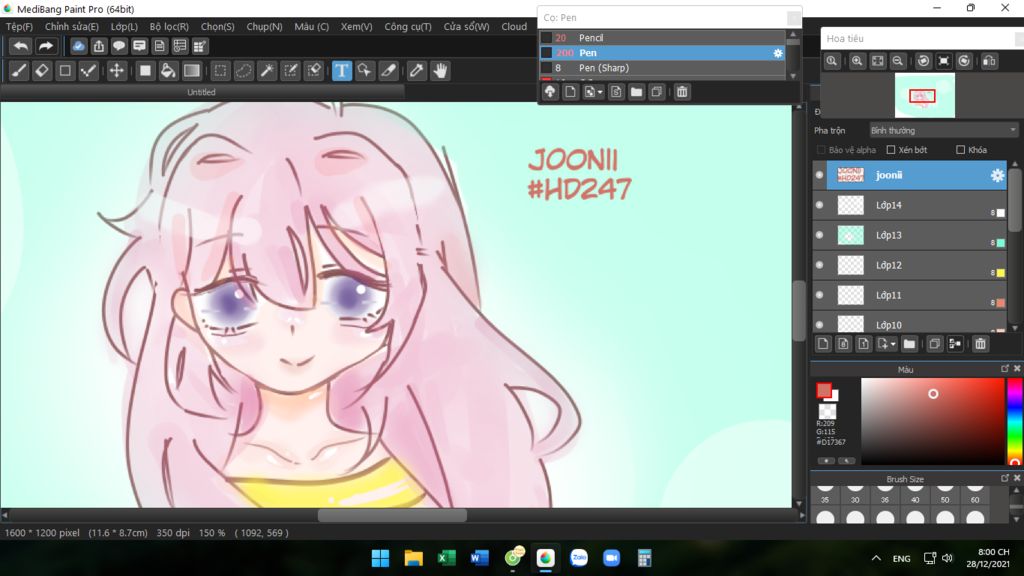Create a new raster layer
The image size is (1024, 576).
[x=823, y=344]
